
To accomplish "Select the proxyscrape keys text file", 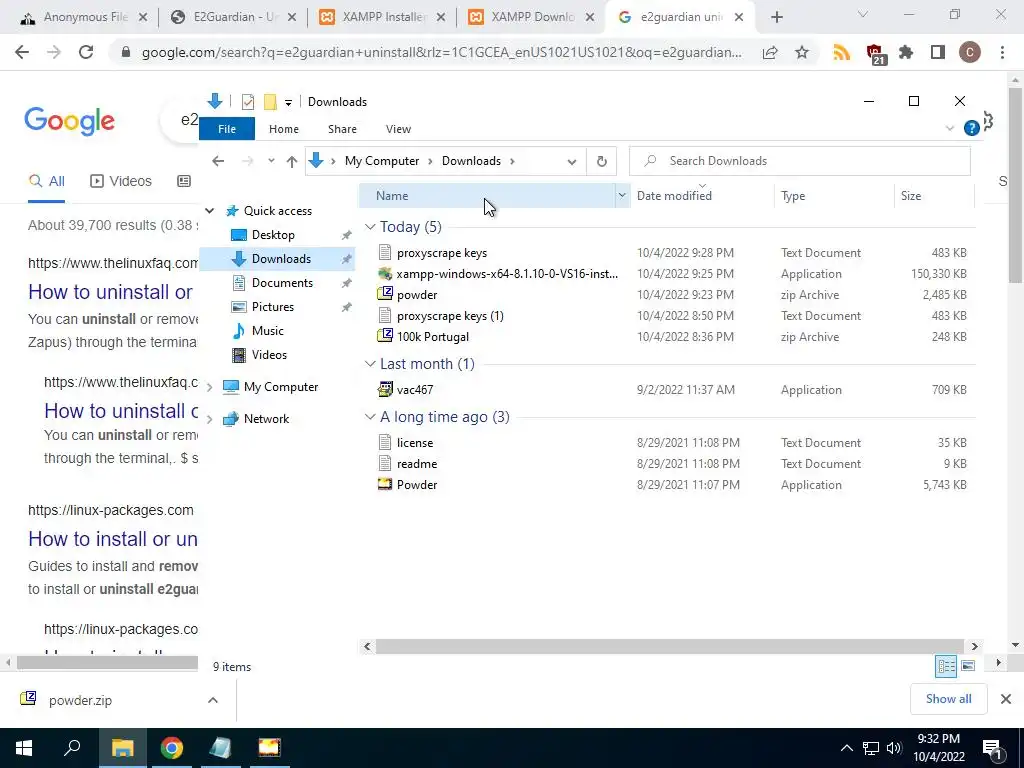I will tap(441, 253).
